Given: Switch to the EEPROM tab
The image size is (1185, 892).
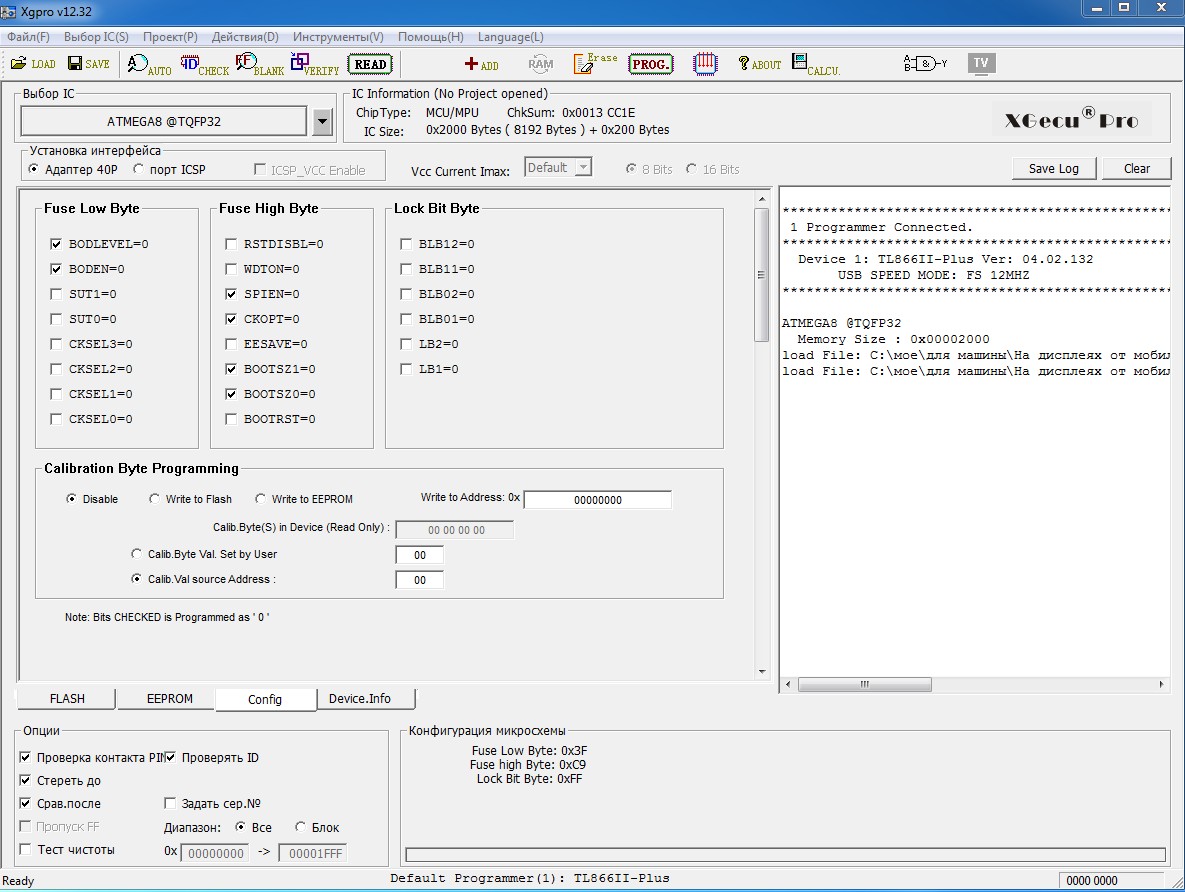Looking at the screenshot, I should (169, 699).
